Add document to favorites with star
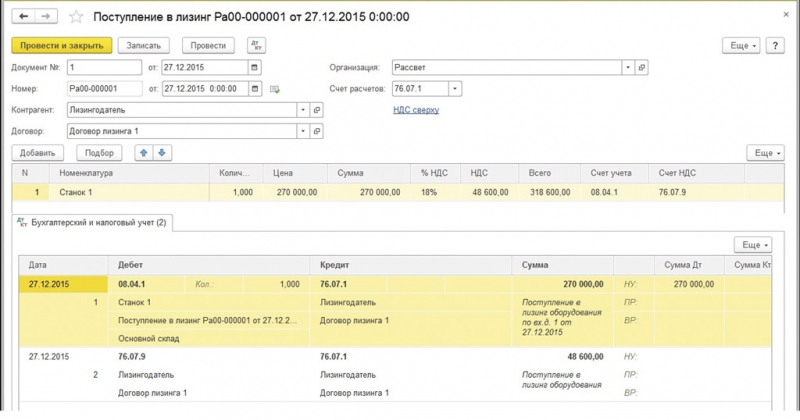Viewport: 800px width, 420px height. pyautogui.click(x=78, y=17)
